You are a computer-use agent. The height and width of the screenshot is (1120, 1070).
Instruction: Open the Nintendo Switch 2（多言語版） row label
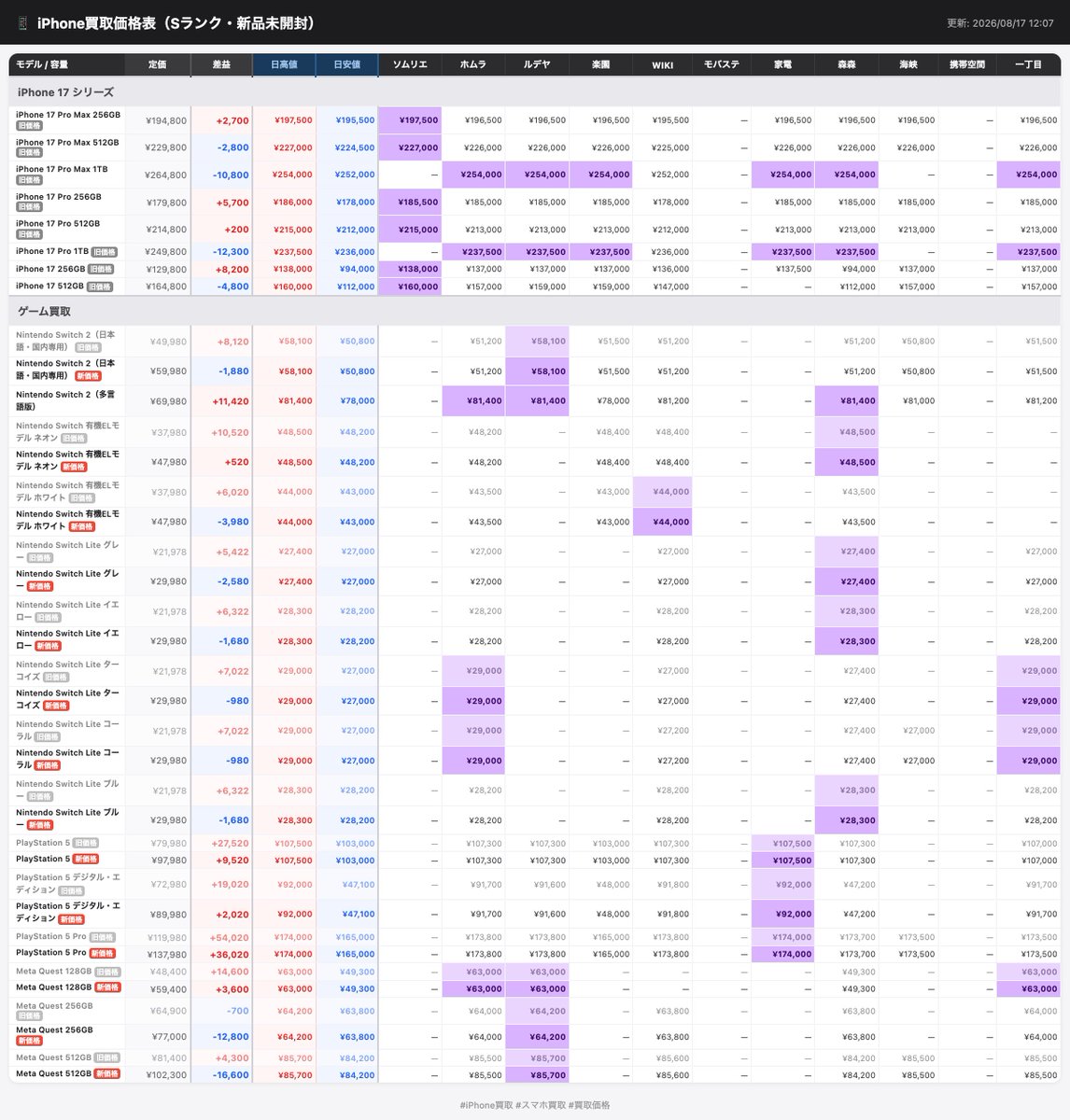click(x=65, y=400)
